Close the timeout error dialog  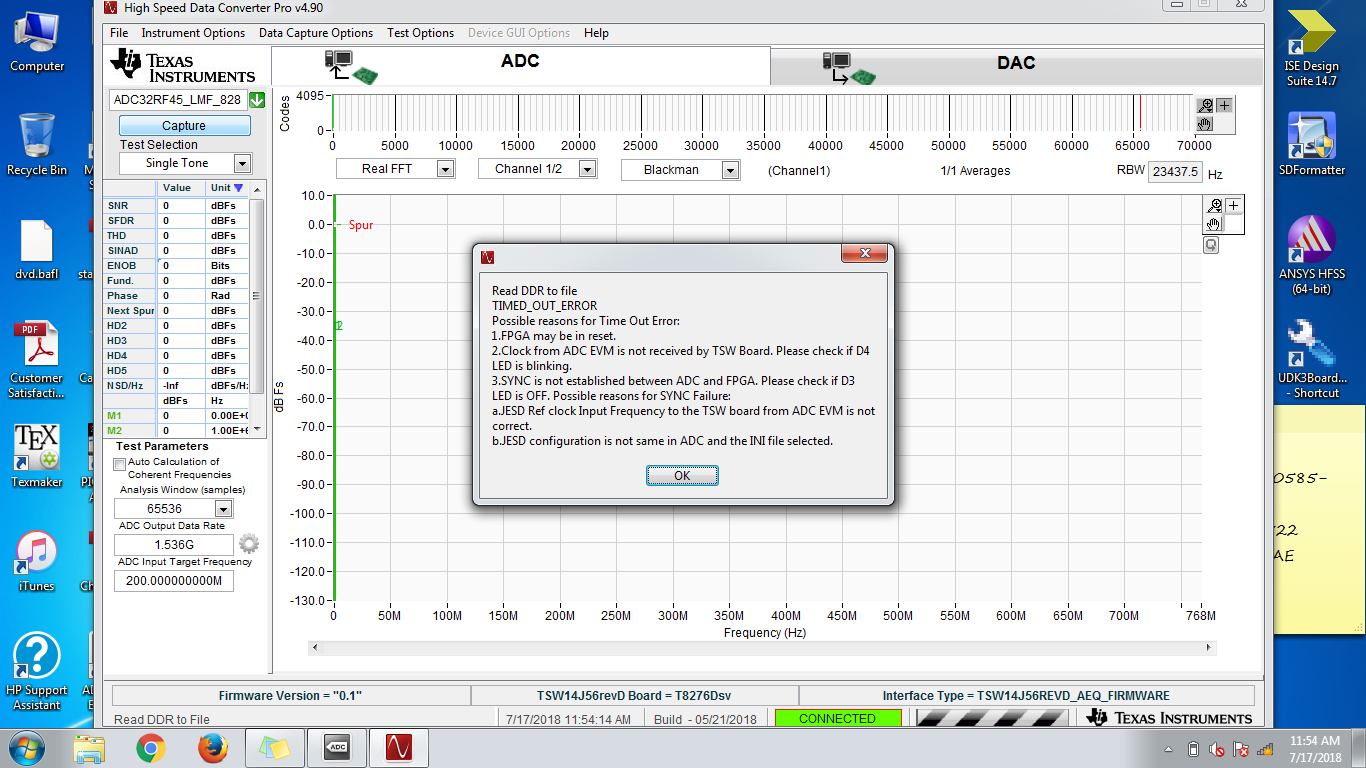click(x=863, y=256)
